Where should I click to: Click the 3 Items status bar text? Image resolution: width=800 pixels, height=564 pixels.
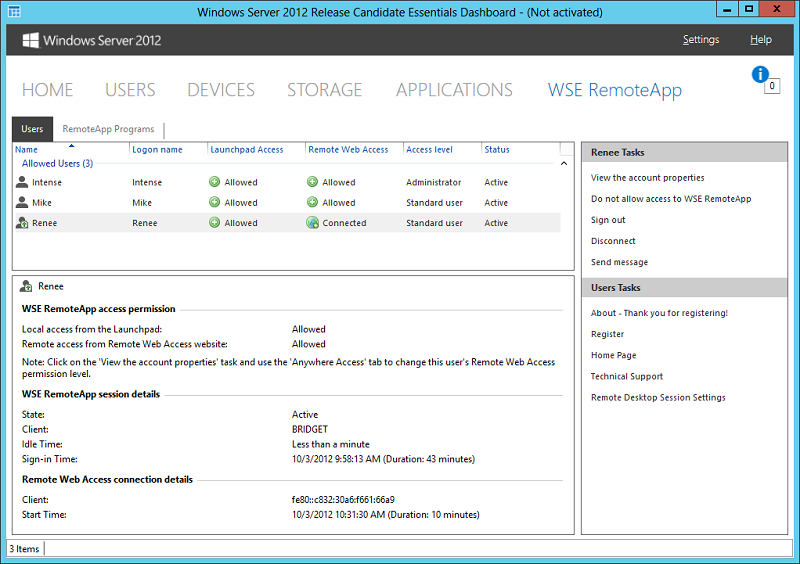click(24, 549)
